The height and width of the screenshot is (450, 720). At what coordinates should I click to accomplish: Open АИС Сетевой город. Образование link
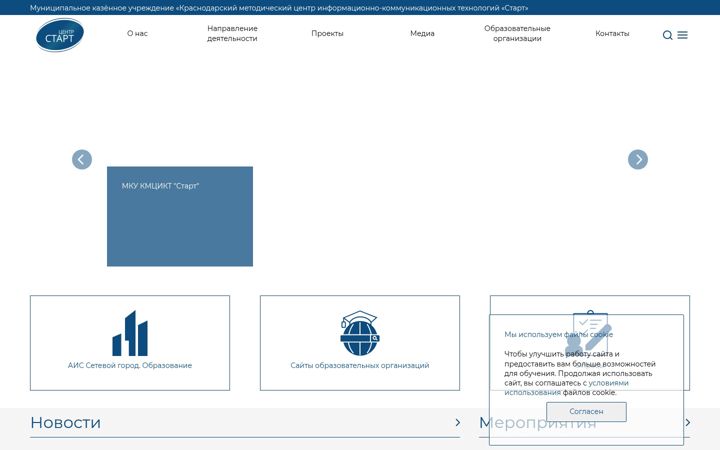(130, 366)
